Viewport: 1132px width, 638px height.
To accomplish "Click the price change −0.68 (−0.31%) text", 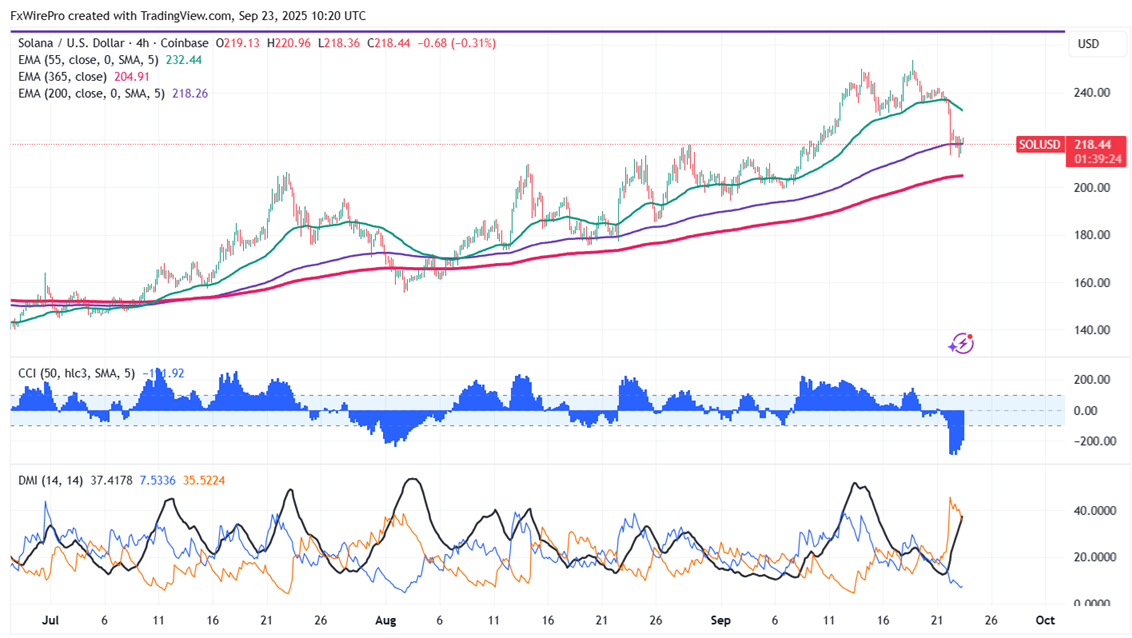I will click(x=457, y=43).
